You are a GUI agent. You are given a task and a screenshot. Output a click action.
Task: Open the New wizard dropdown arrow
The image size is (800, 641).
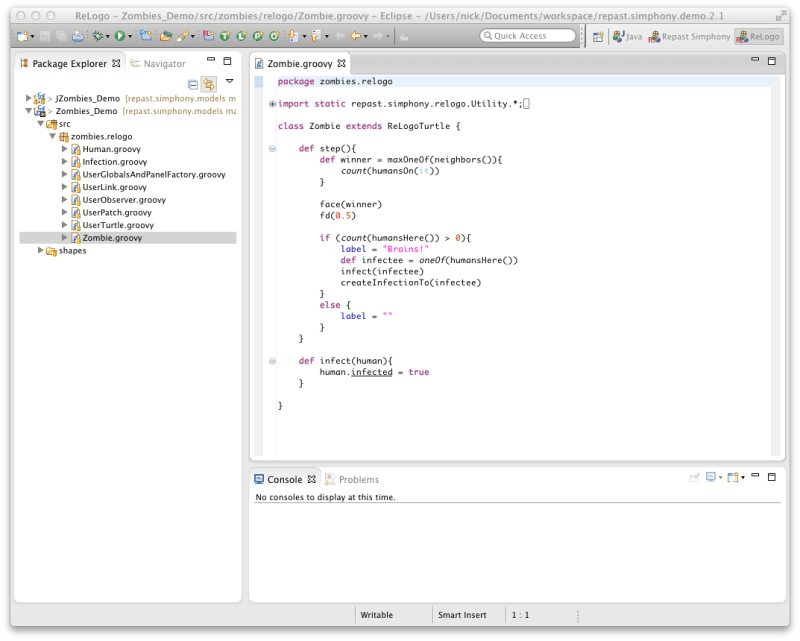[x=32, y=37]
